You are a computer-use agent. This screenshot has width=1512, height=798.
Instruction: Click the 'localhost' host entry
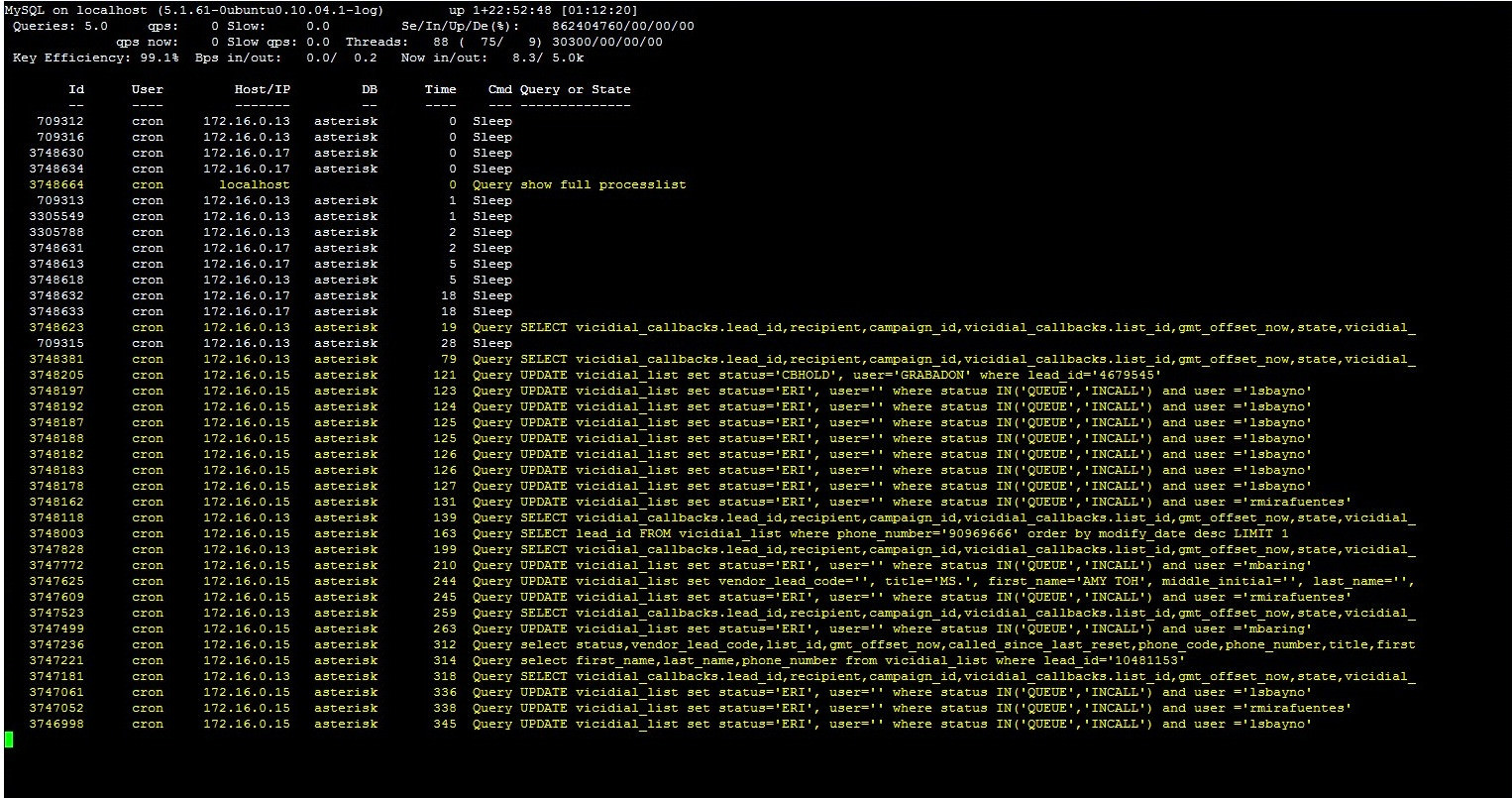[255, 184]
